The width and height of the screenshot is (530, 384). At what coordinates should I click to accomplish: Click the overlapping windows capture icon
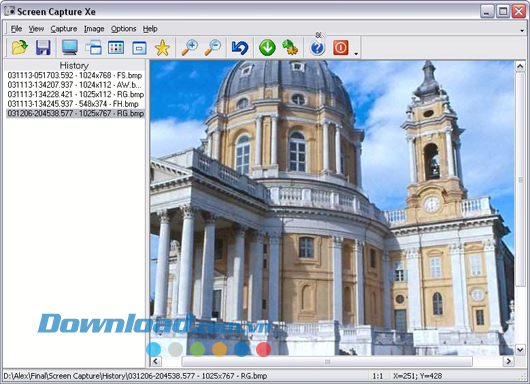click(x=93, y=47)
